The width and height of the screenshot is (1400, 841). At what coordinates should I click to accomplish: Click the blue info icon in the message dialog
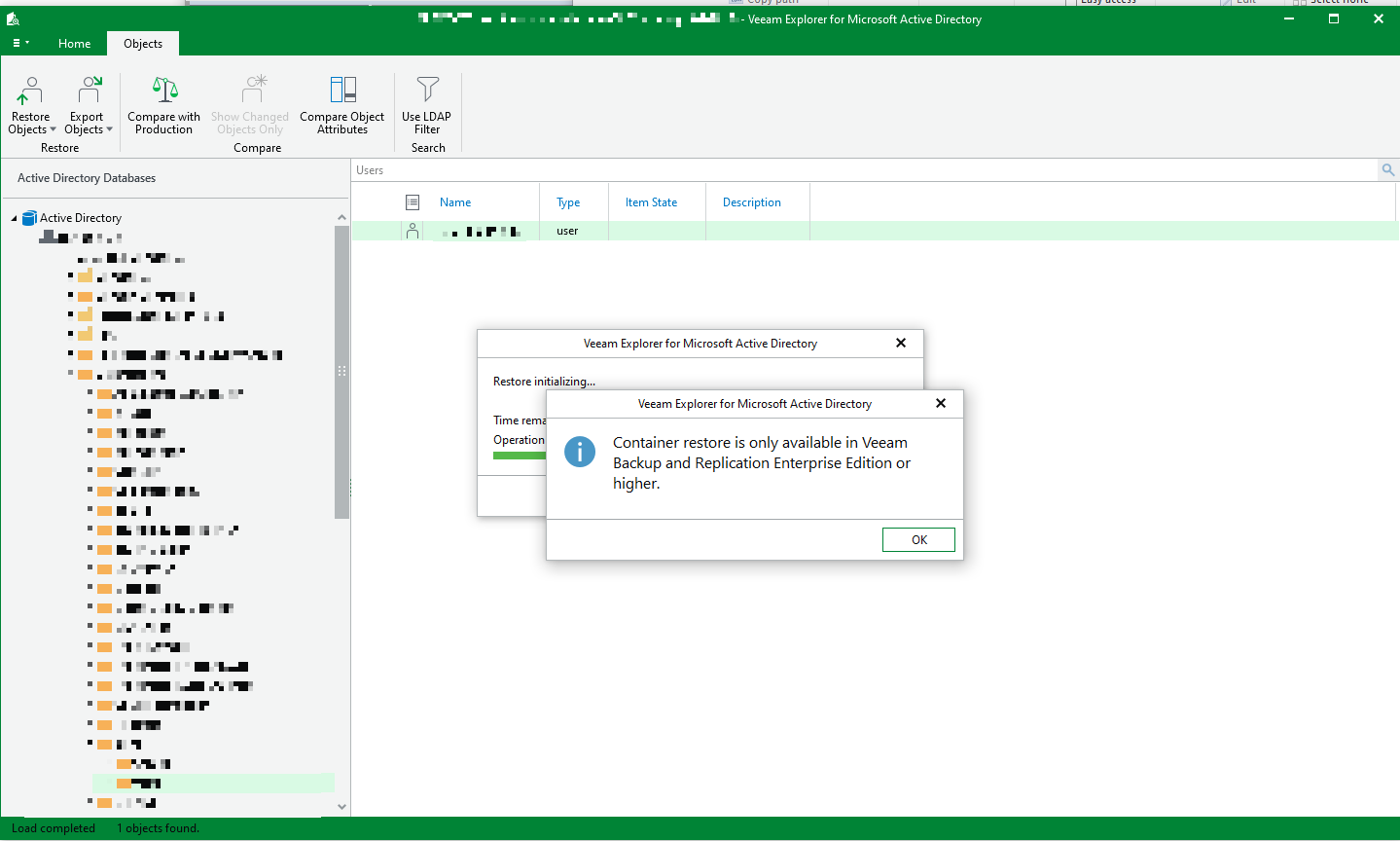point(580,452)
